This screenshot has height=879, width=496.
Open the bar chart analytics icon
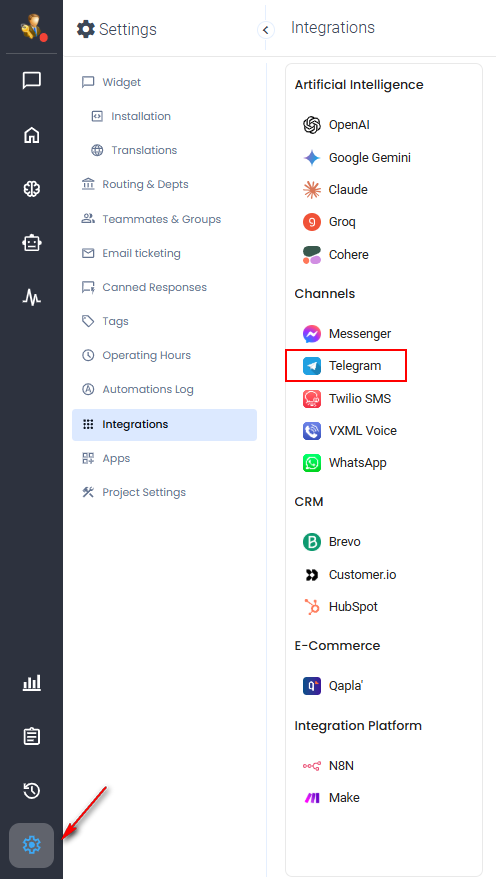31,682
